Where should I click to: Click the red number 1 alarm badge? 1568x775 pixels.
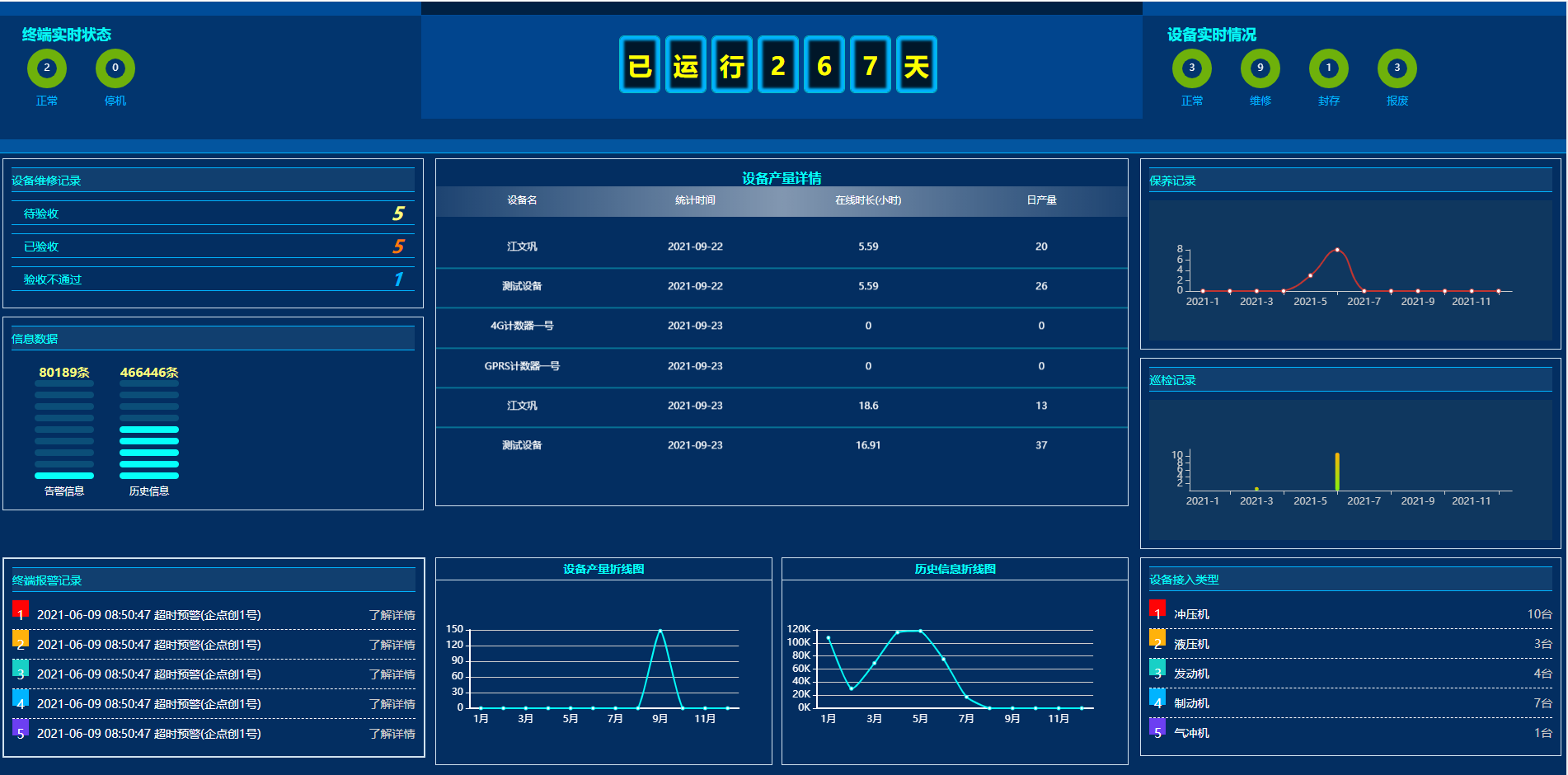[21, 609]
